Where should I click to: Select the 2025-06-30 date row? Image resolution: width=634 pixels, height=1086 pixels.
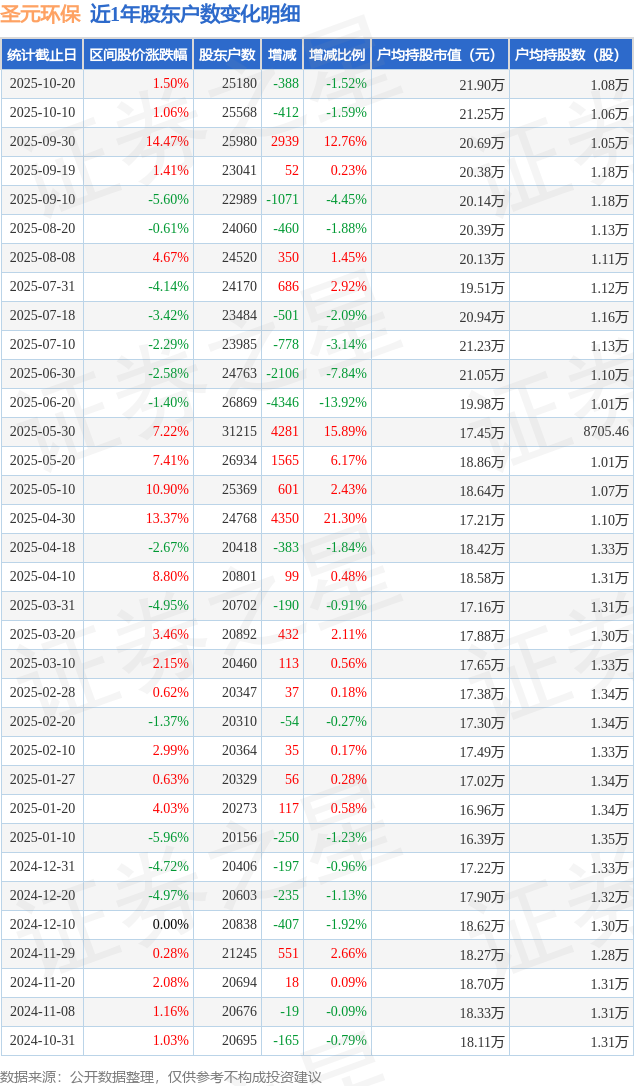(x=42, y=374)
